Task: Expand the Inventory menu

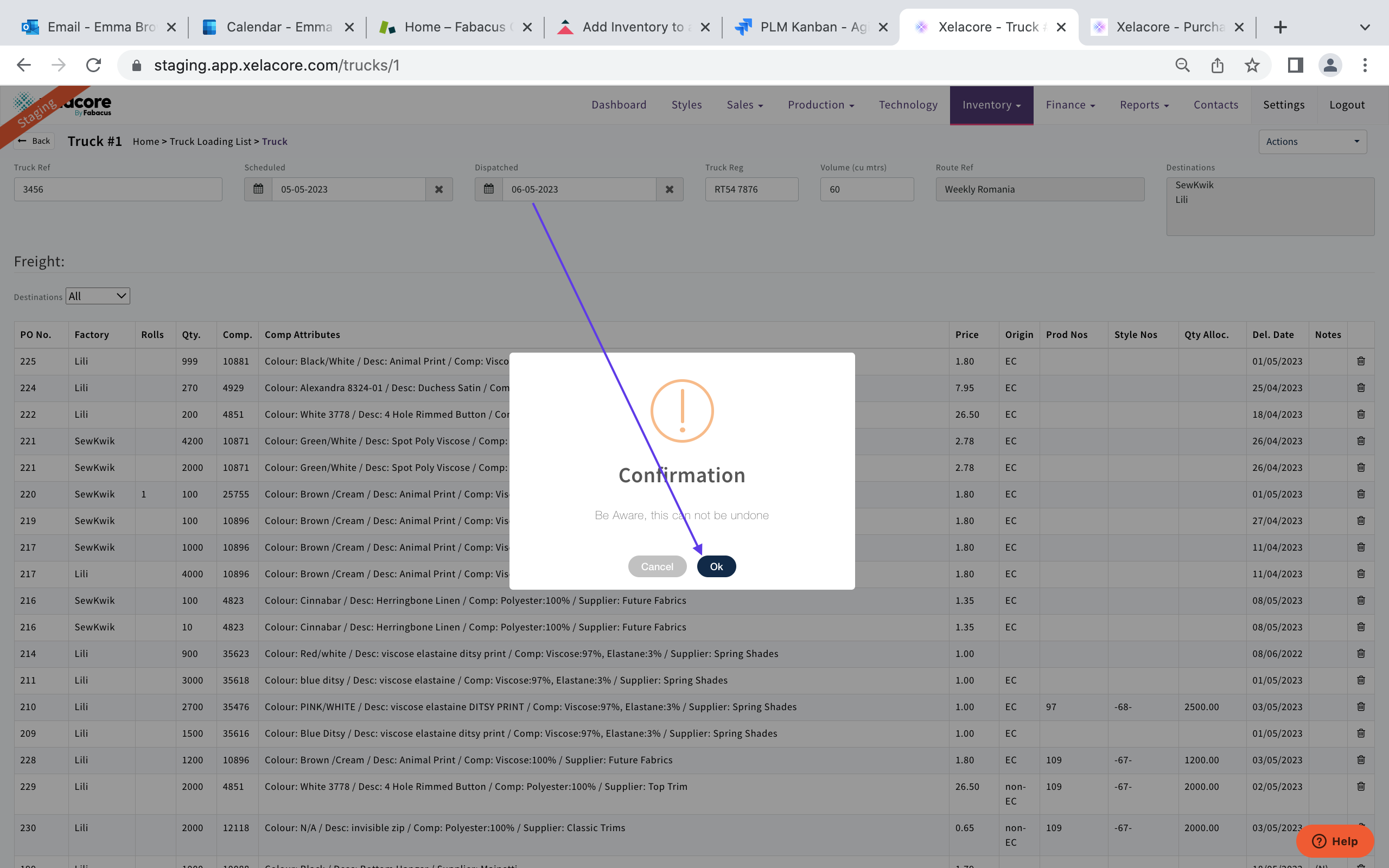Action: [x=991, y=105]
